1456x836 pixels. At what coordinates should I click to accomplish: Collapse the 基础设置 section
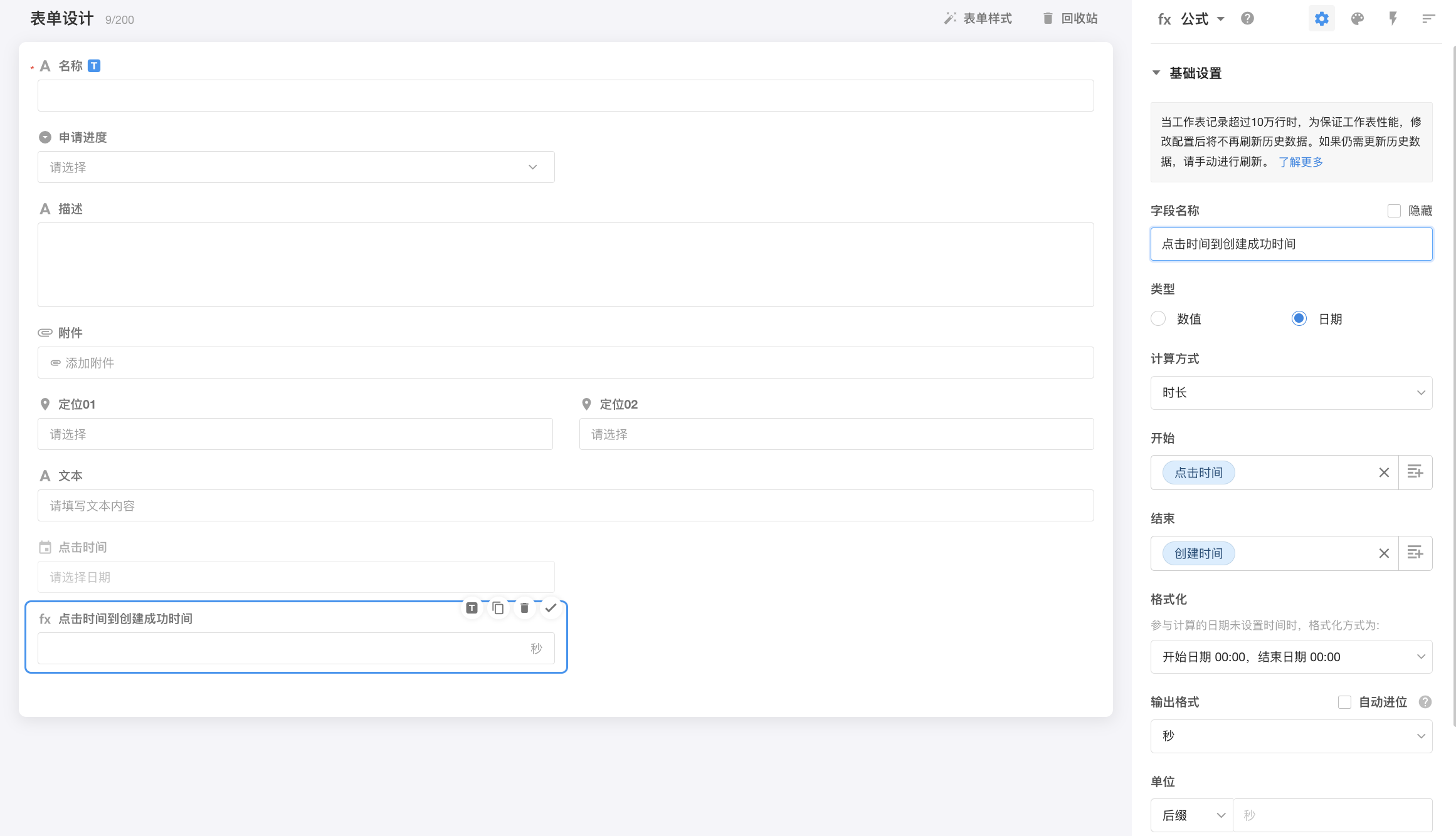click(x=1156, y=73)
